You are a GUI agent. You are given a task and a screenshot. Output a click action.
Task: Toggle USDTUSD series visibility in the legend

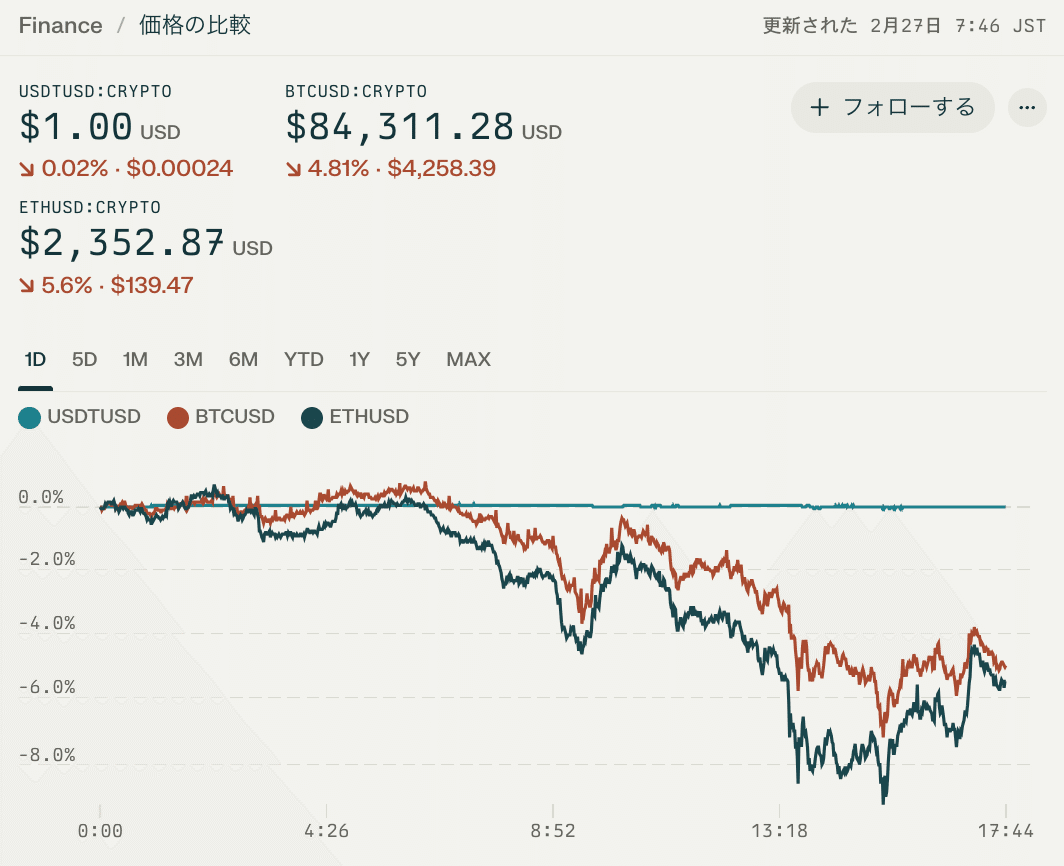tap(80, 417)
